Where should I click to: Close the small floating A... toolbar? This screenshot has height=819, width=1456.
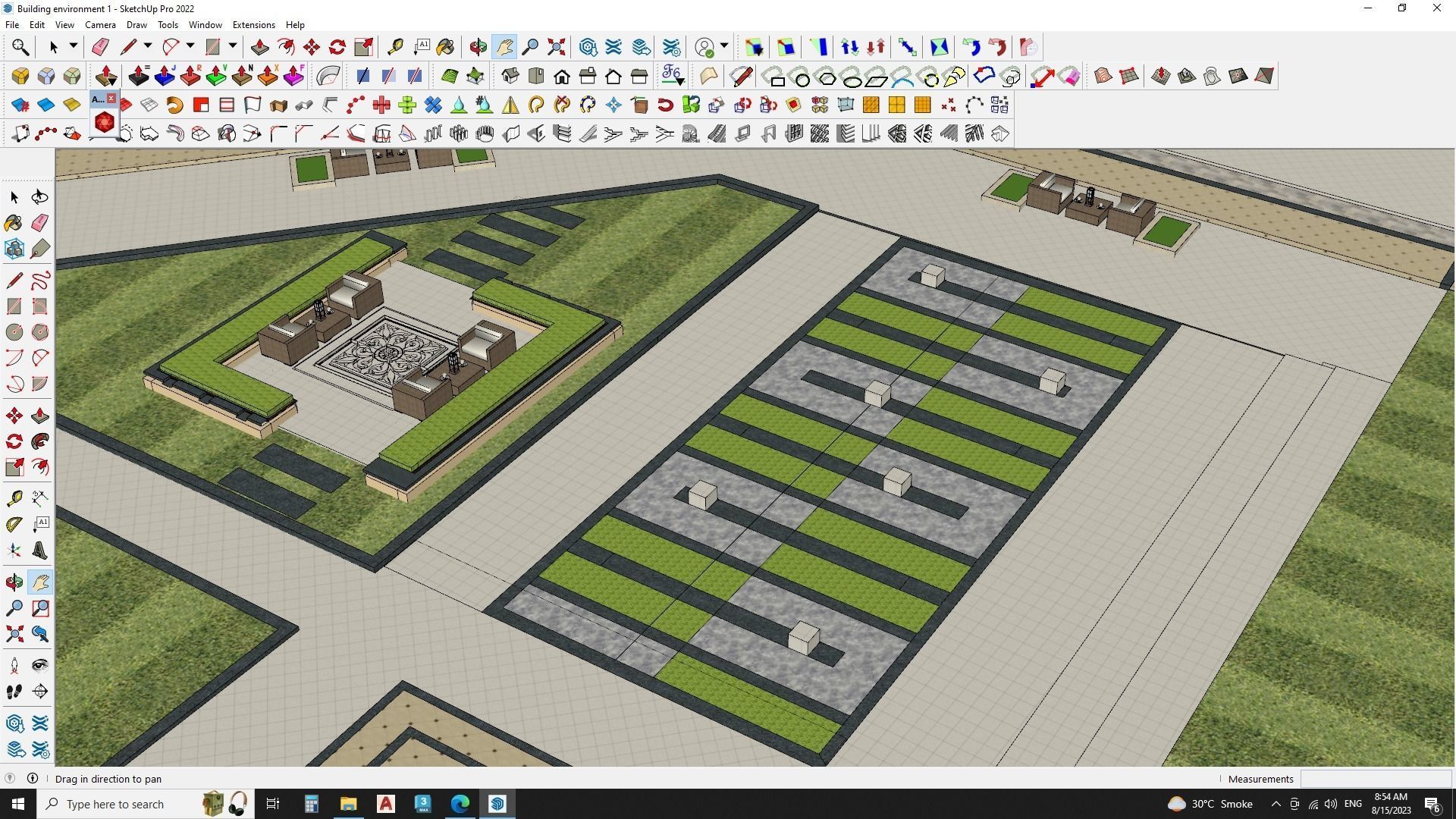111,99
